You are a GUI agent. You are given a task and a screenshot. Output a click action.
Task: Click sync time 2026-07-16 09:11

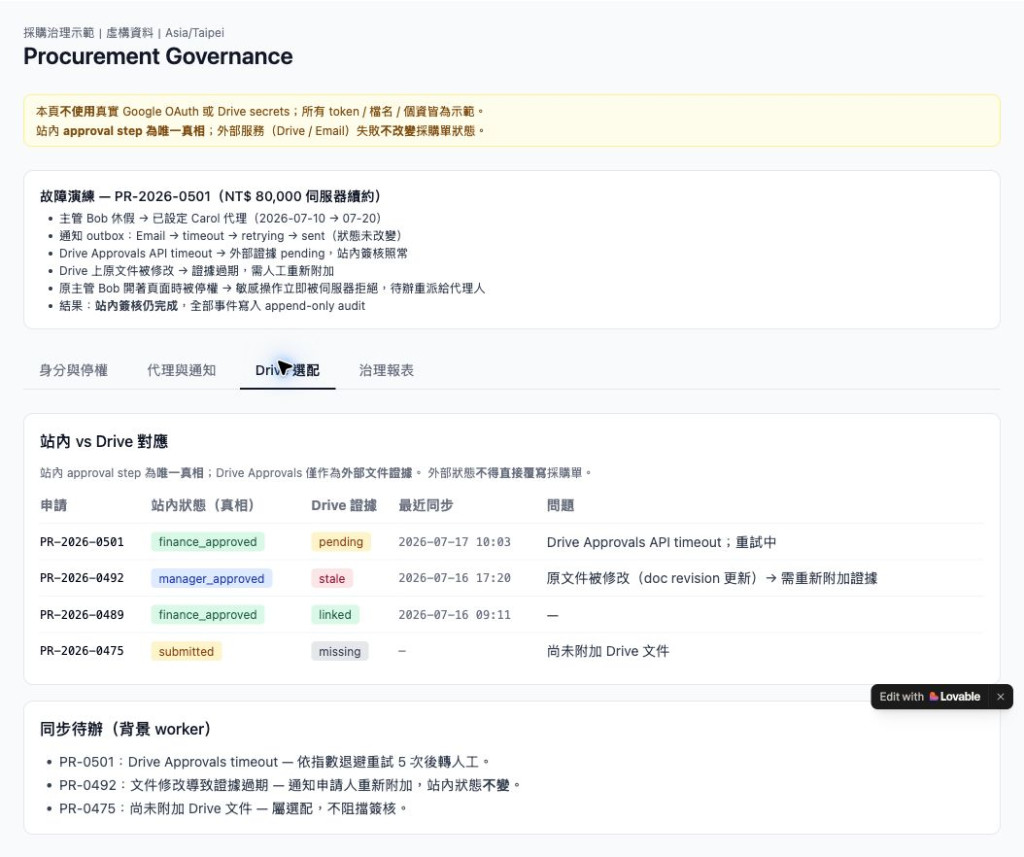[455, 615]
